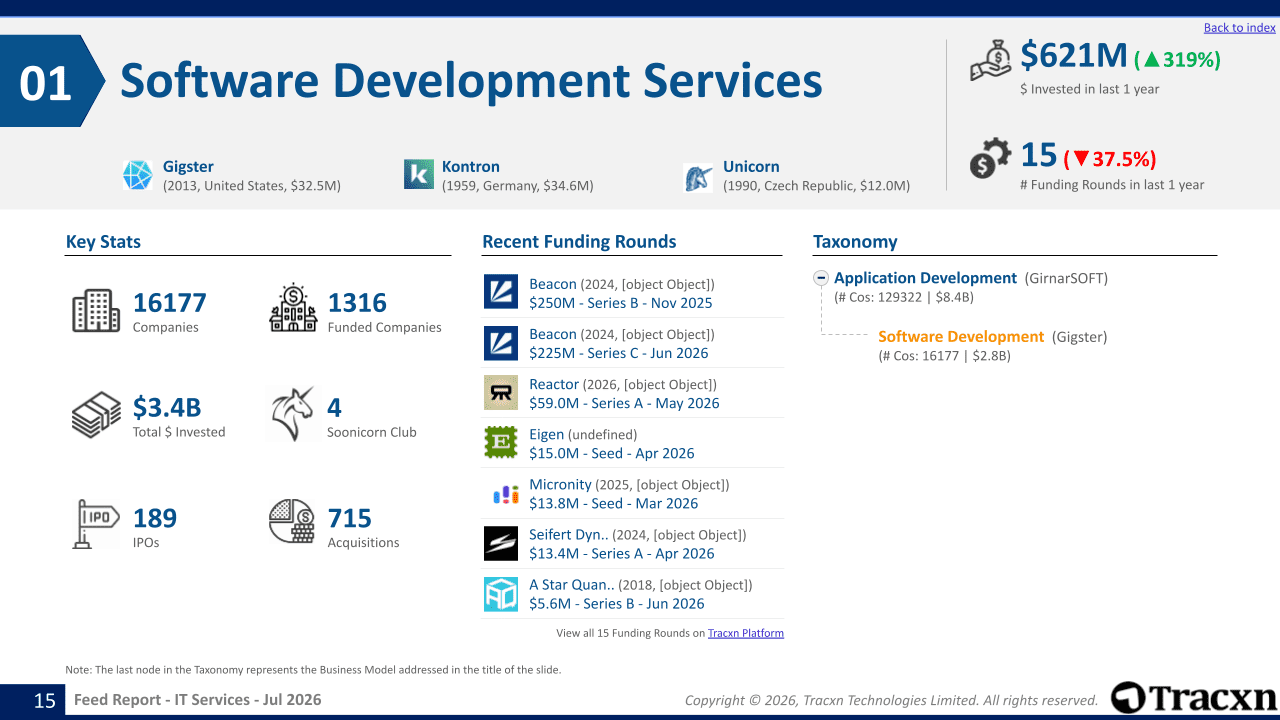The width and height of the screenshot is (1280, 720).
Task: Click the "$5.6M - Series B - Jun 2026" text
Action: (617, 603)
